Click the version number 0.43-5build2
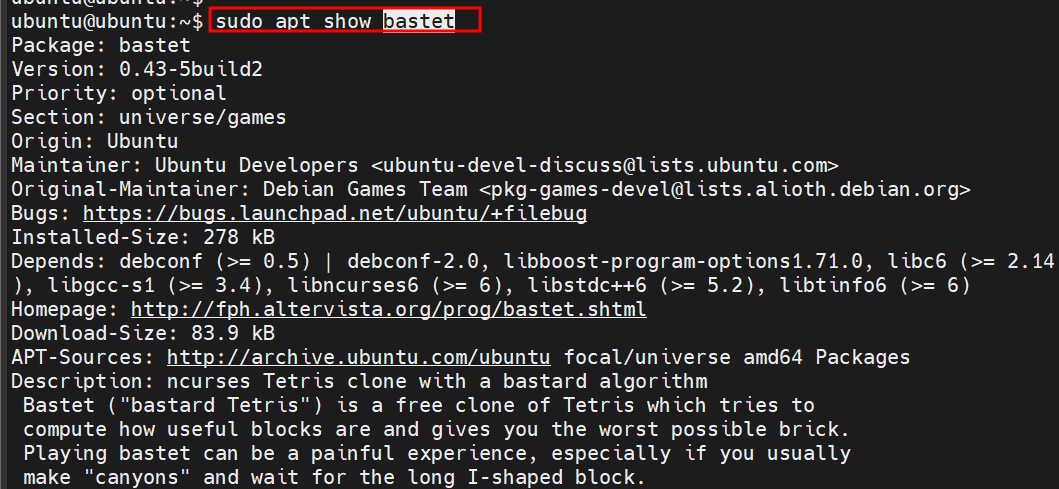The width and height of the screenshot is (1059, 489). coord(191,69)
